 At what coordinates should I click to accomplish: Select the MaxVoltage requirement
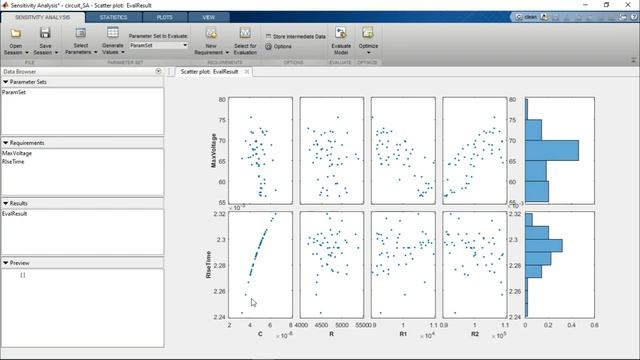click(x=17, y=153)
